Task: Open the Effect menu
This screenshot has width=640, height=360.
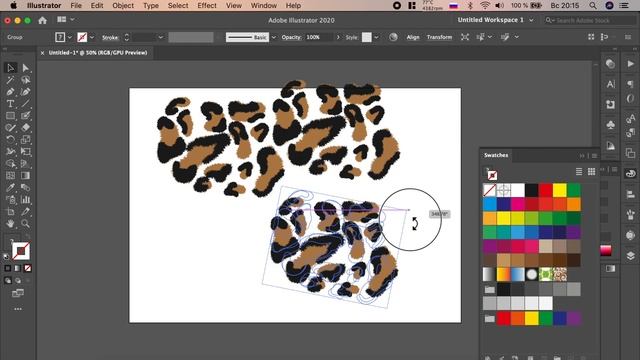Action: [x=207, y=6]
